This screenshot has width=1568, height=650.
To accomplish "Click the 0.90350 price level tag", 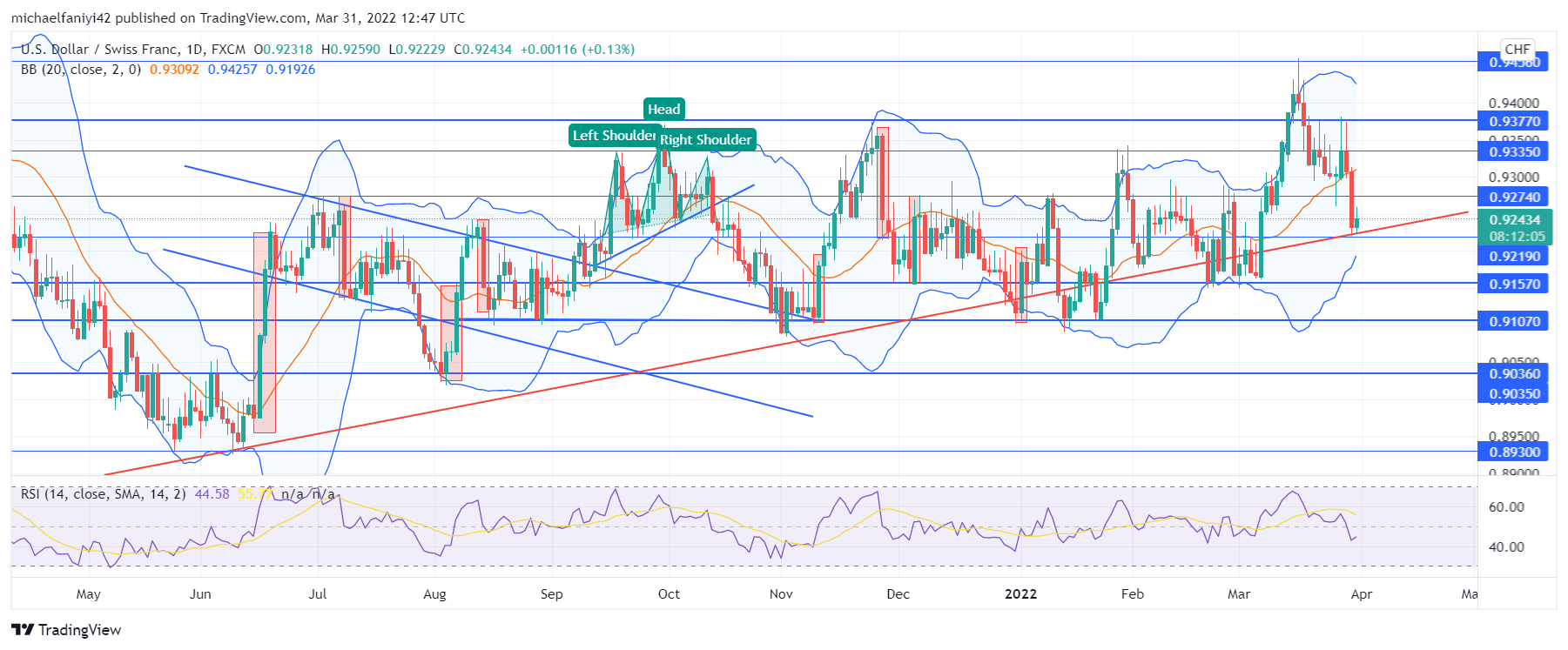I will [1514, 393].
